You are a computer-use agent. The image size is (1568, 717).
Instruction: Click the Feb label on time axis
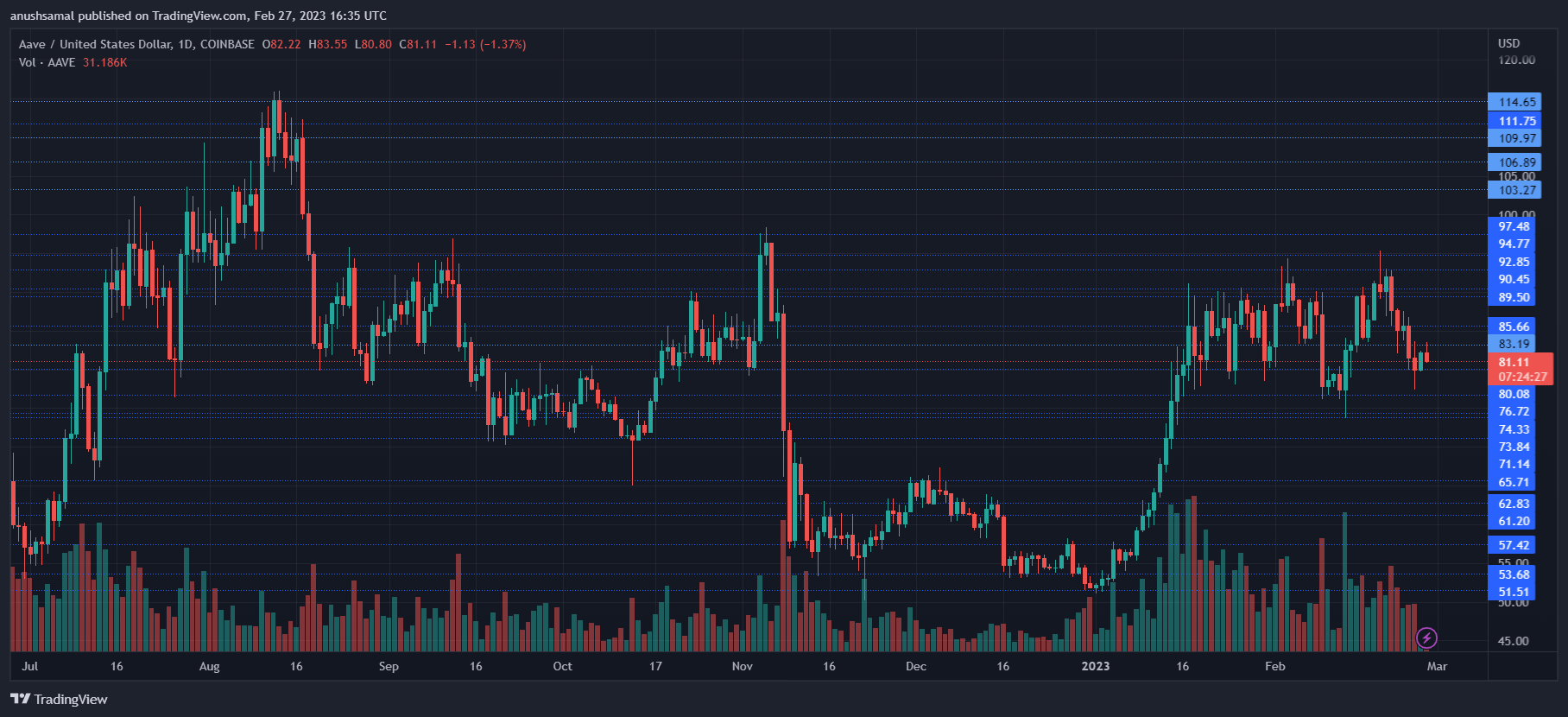tap(1274, 666)
